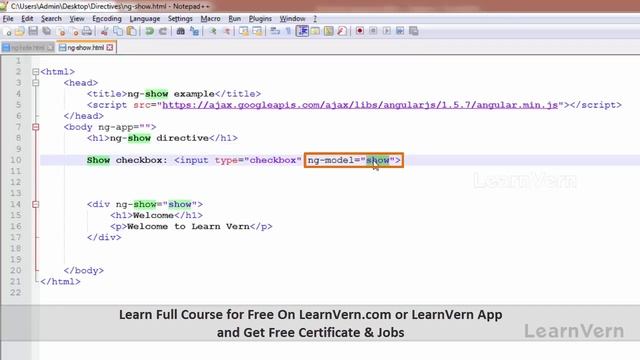Screen dimensions: 640x360
Task: Click the Start Recording macro icon
Action: point(360,31)
